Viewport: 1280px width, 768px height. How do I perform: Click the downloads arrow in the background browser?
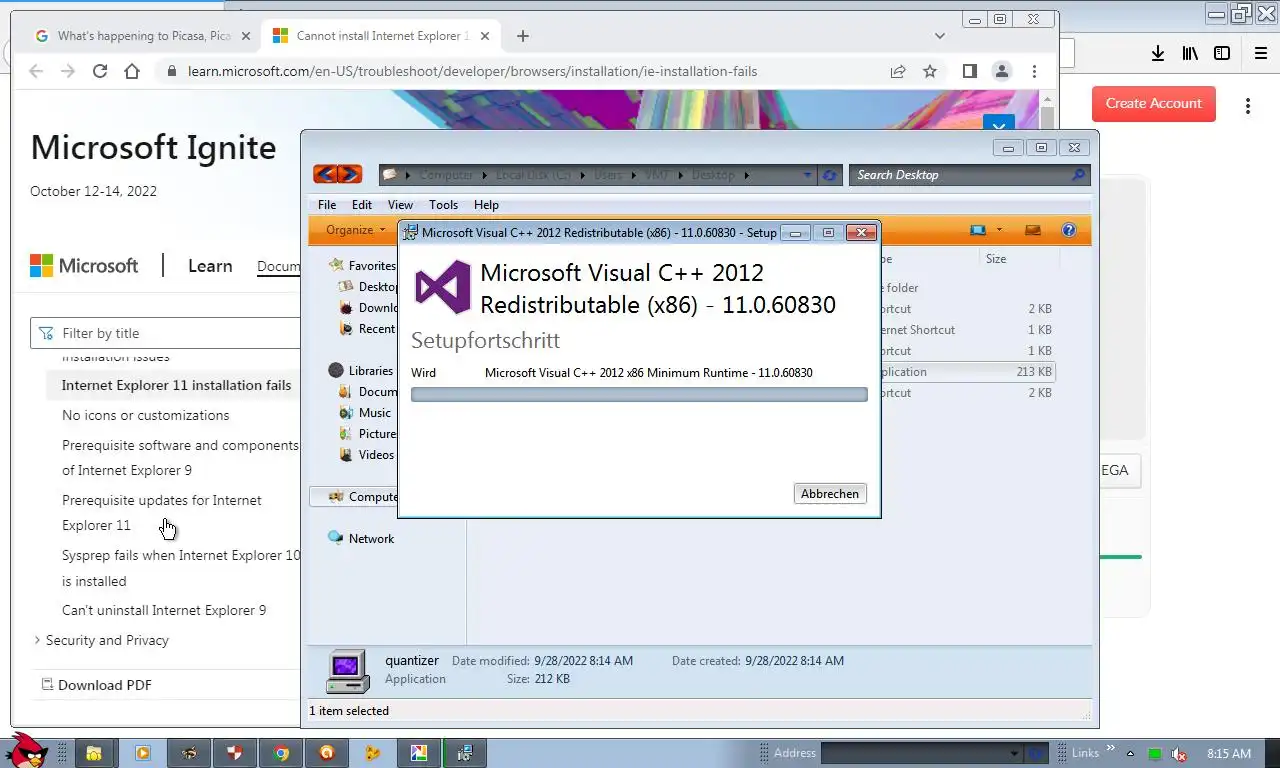[x=1157, y=53]
